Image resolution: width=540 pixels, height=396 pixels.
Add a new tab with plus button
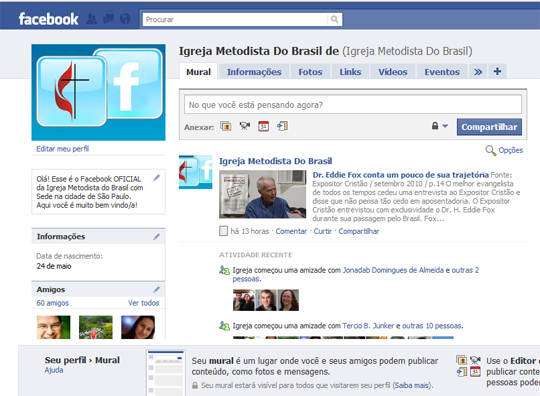click(x=497, y=71)
